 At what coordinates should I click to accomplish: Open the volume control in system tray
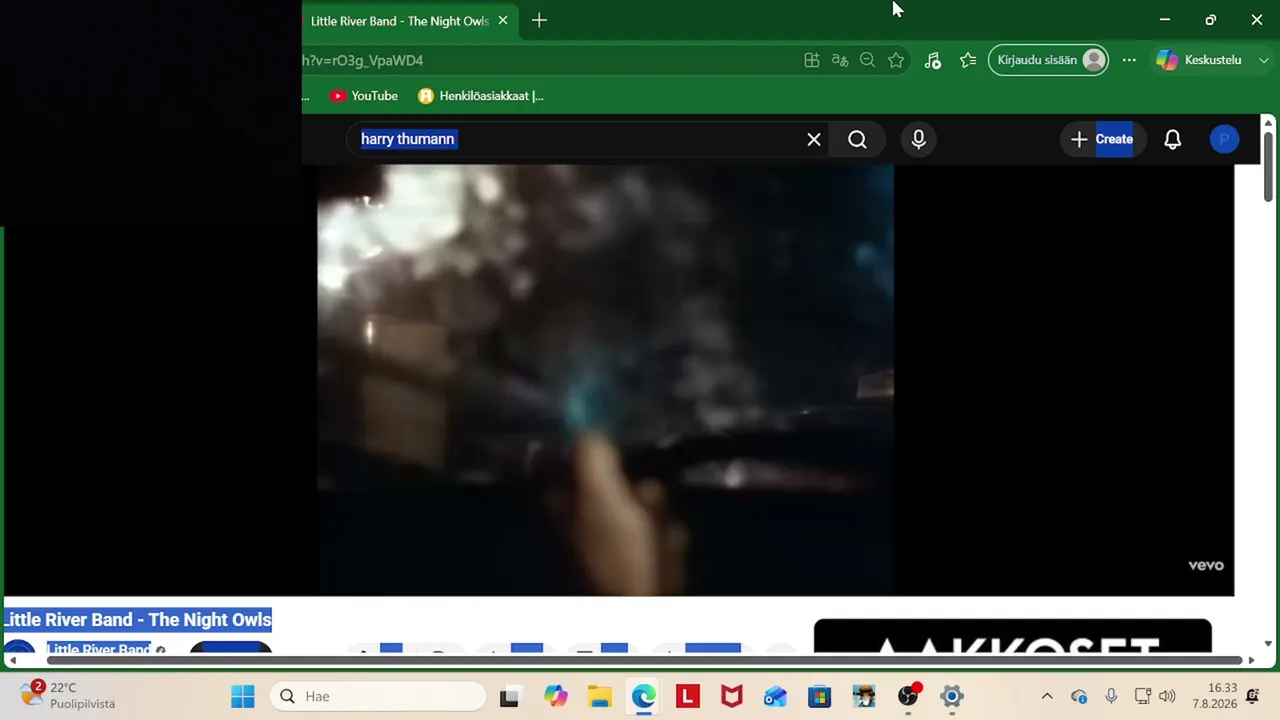(x=1167, y=696)
